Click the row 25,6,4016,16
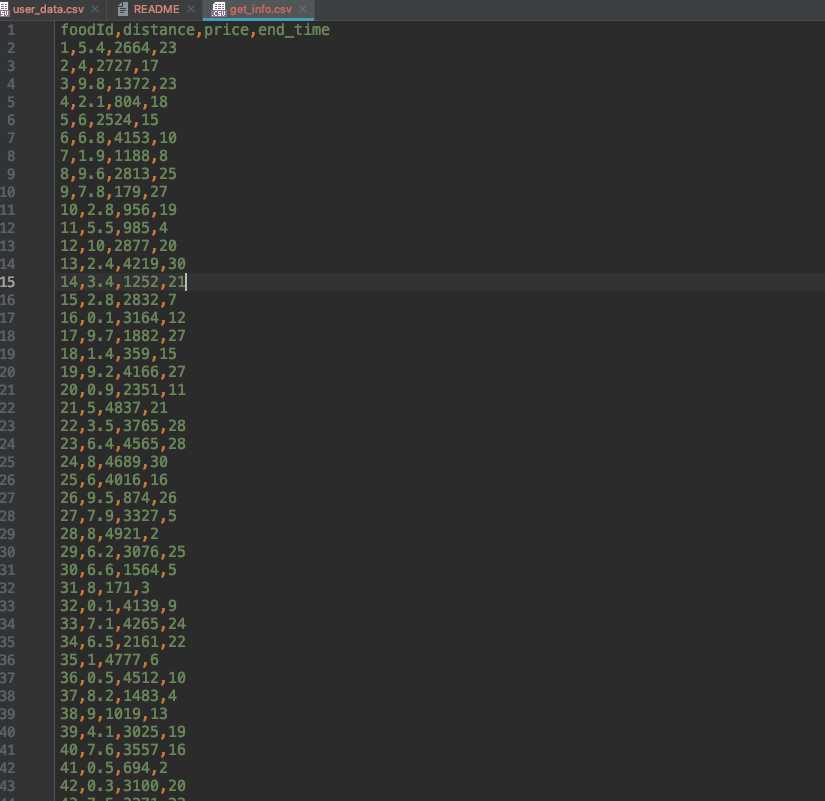This screenshot has width=825, height=801. click(x=114, y=479)
